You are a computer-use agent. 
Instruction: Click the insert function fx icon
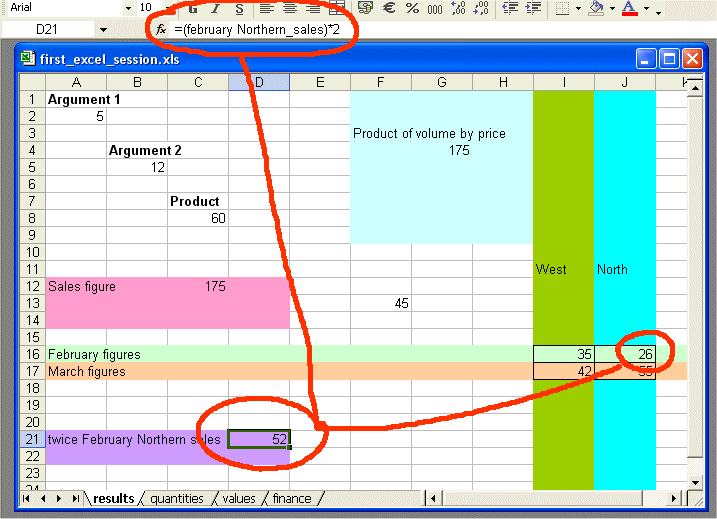(161, 29)
